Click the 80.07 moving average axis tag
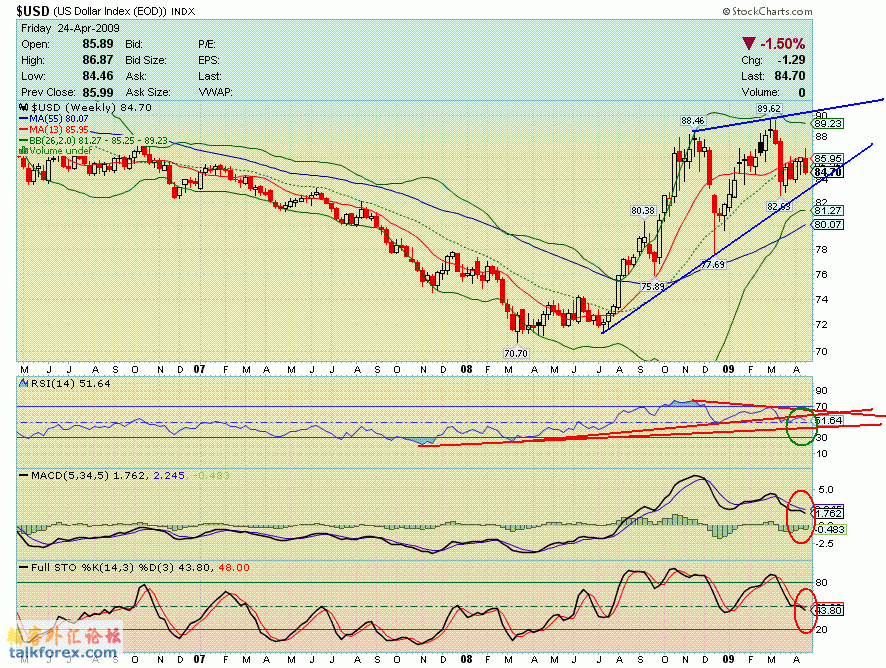The height and width of the screenshot is (668, 886). (828, 224)
